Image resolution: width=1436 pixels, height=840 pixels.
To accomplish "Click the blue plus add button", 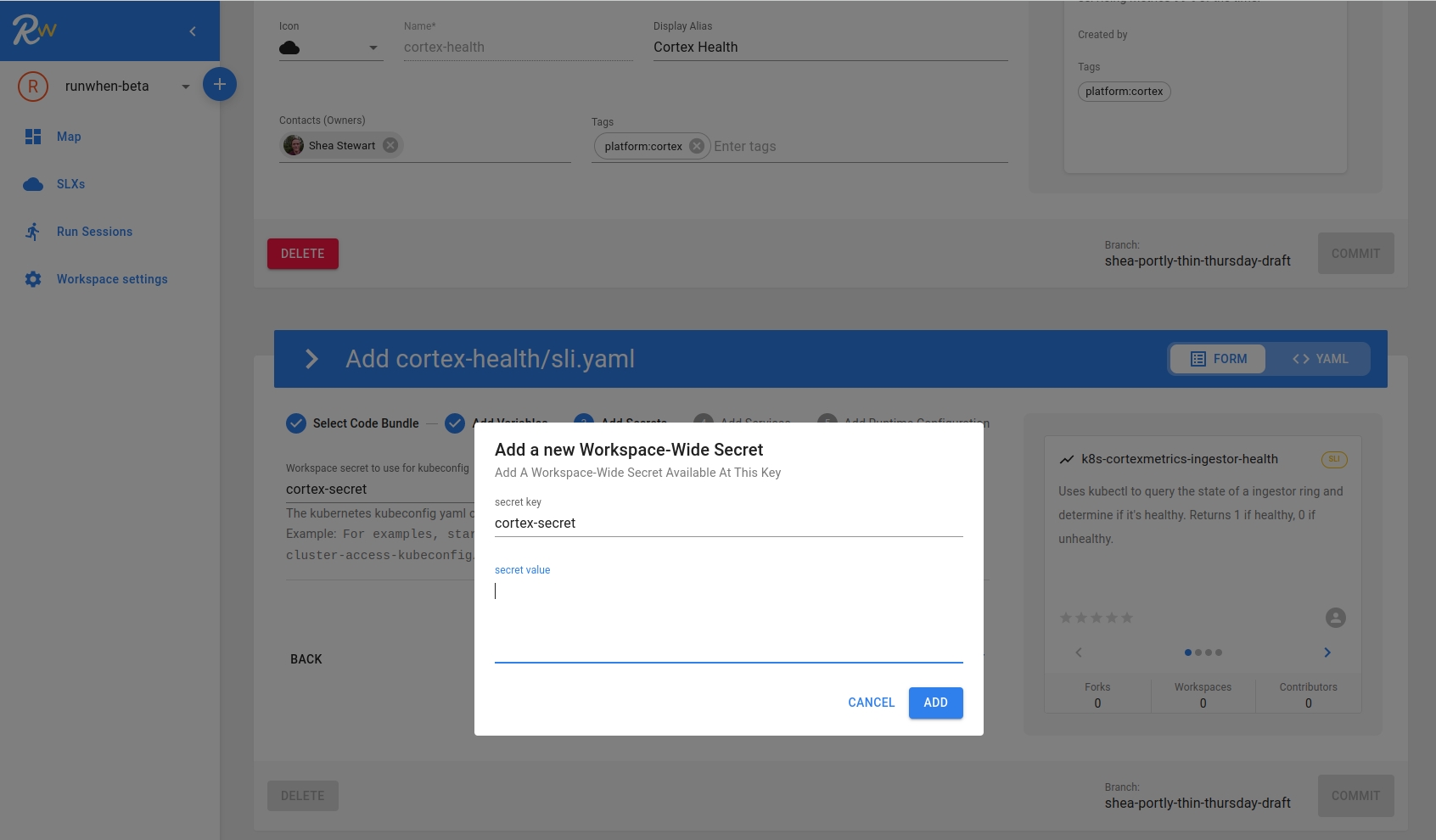I will pyautogui.click(x=219, y=84).
